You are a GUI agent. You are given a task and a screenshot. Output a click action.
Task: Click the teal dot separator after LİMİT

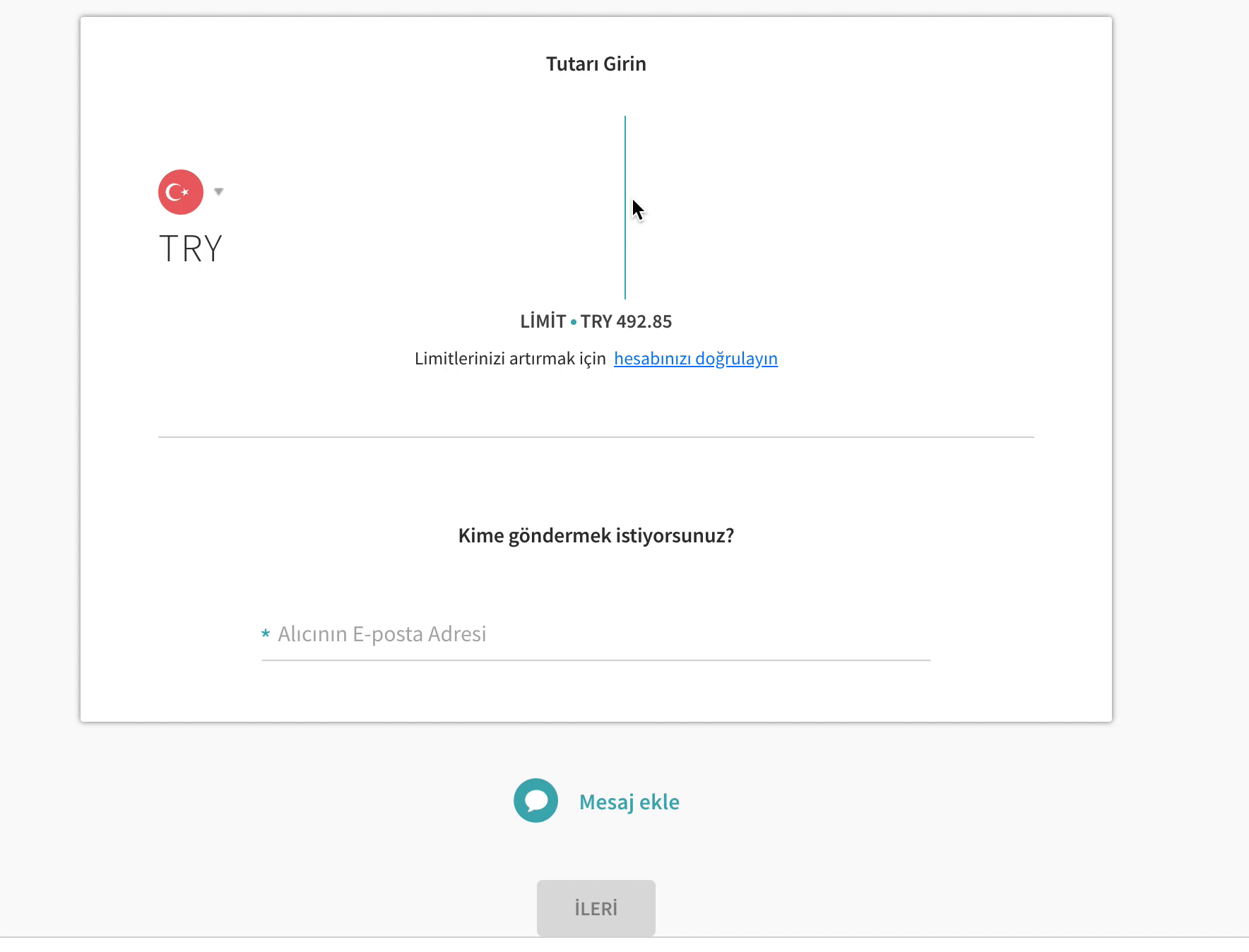coord(574,322)
